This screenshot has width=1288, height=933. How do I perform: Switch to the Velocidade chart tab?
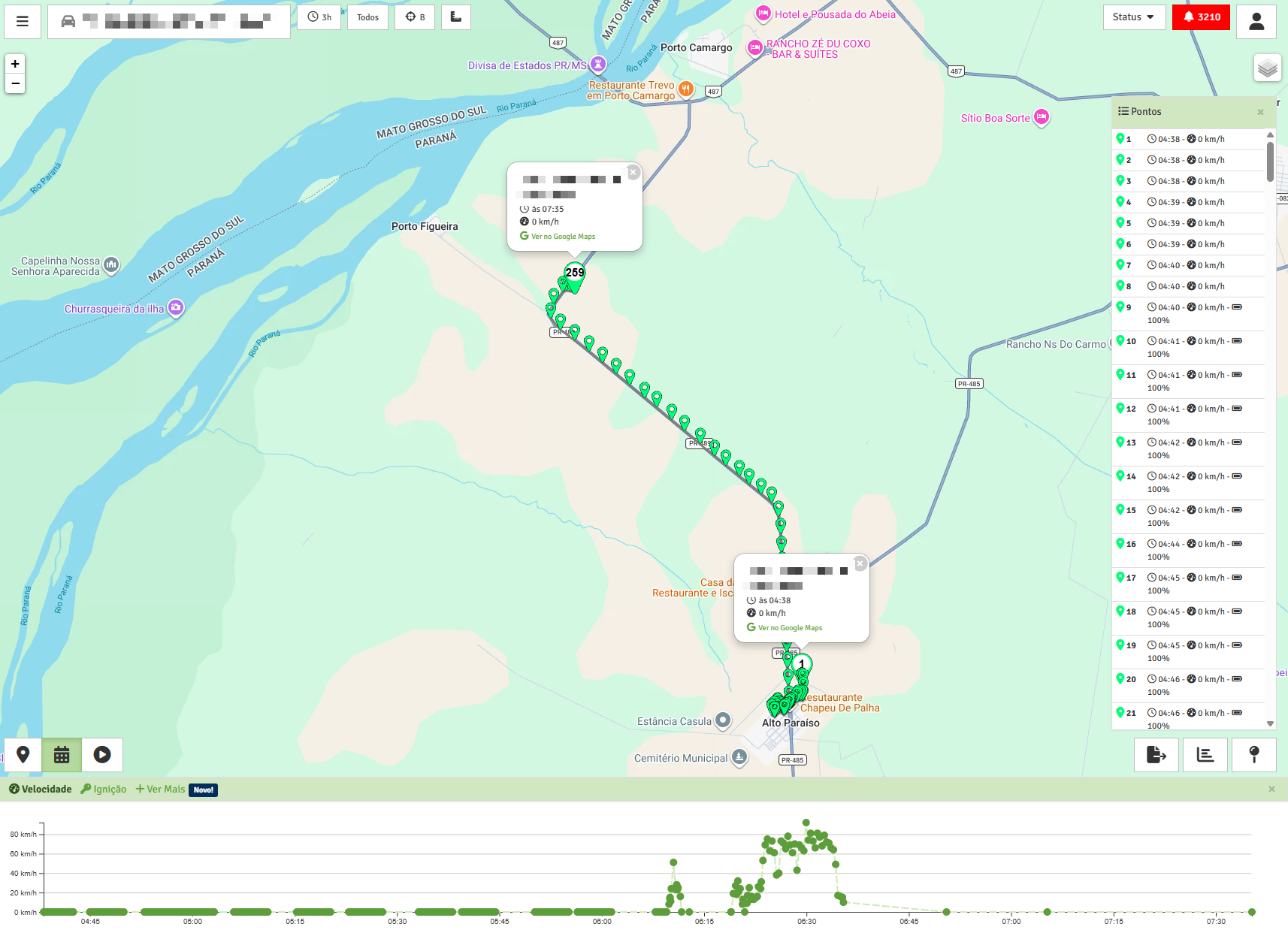pyautogui.click(x=41, y=789)
